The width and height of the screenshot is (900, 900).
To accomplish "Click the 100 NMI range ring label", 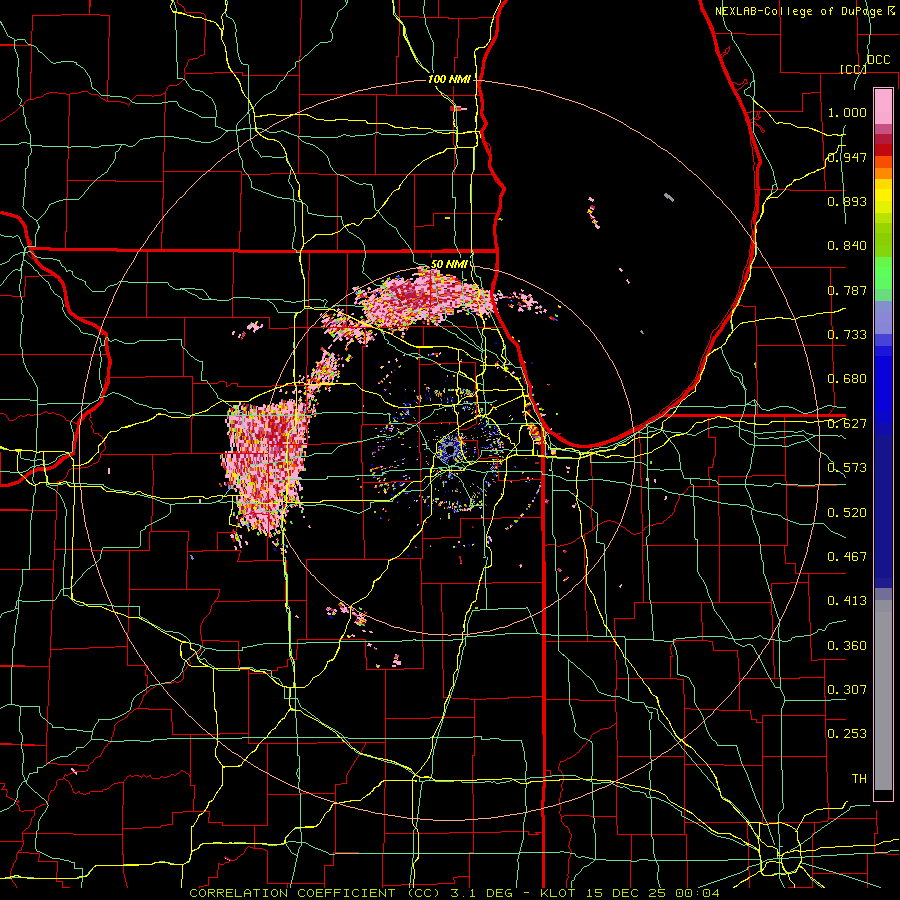I will click(x=449, y=79).
